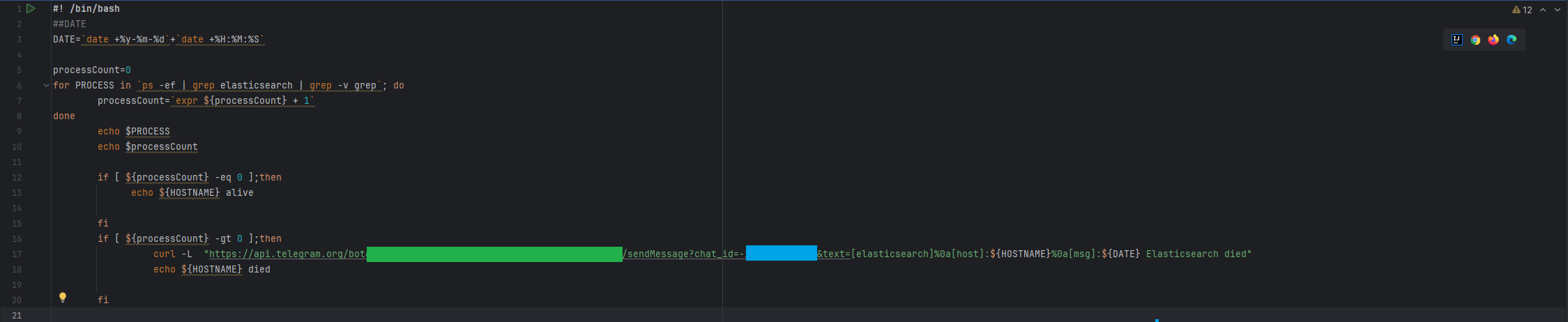The image size is (1568, 322).
Task: Open the api.telegram.org URL link
Action: click(287, 254)
